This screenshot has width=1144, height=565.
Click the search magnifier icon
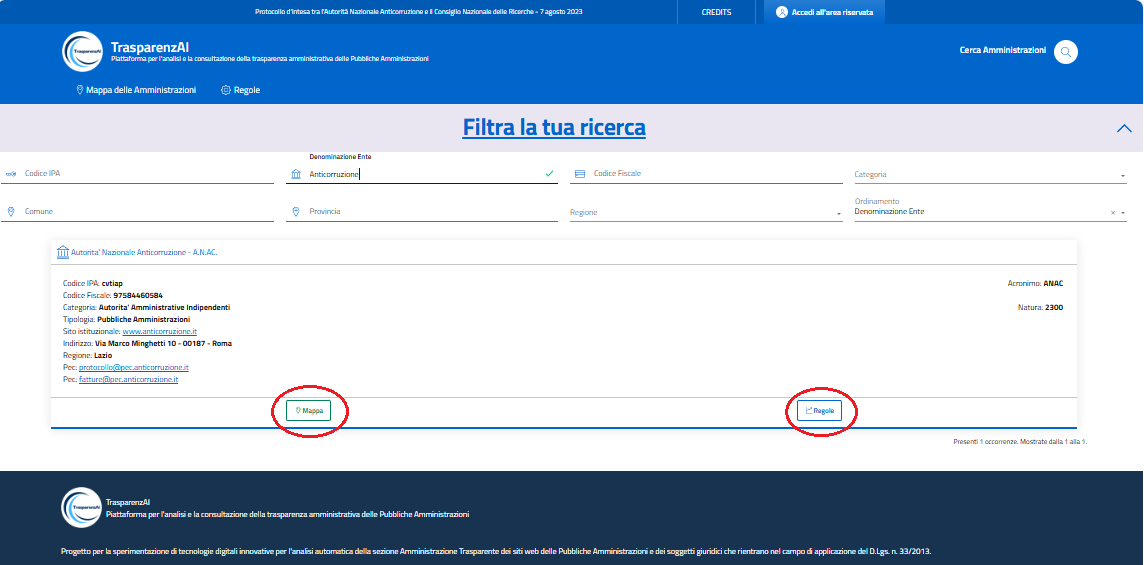[x=1066, y=52]
